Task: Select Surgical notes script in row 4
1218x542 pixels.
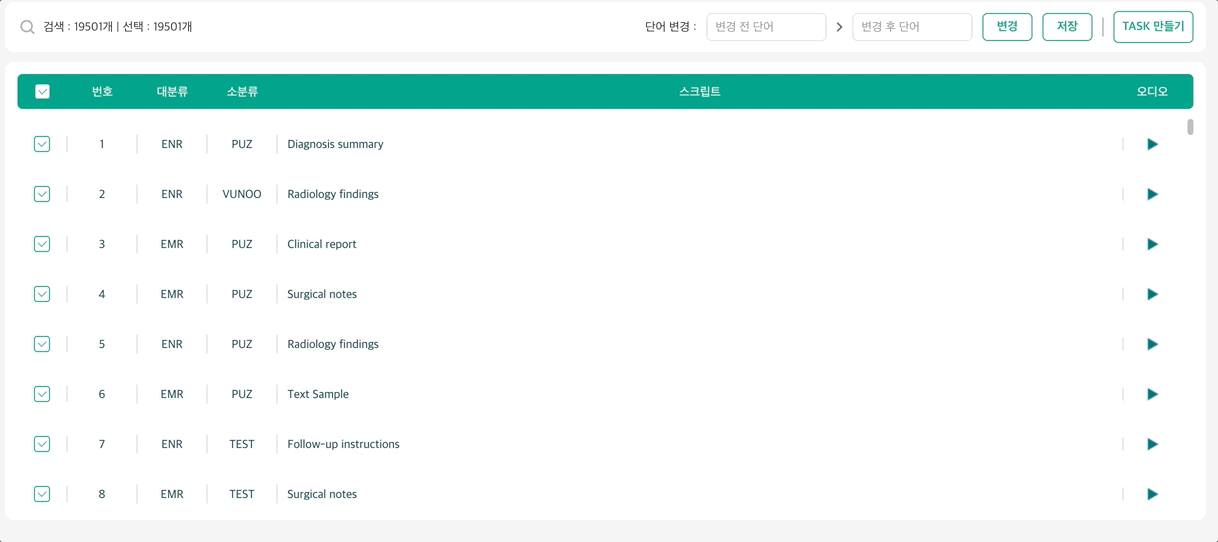Action: pos(322,294)
